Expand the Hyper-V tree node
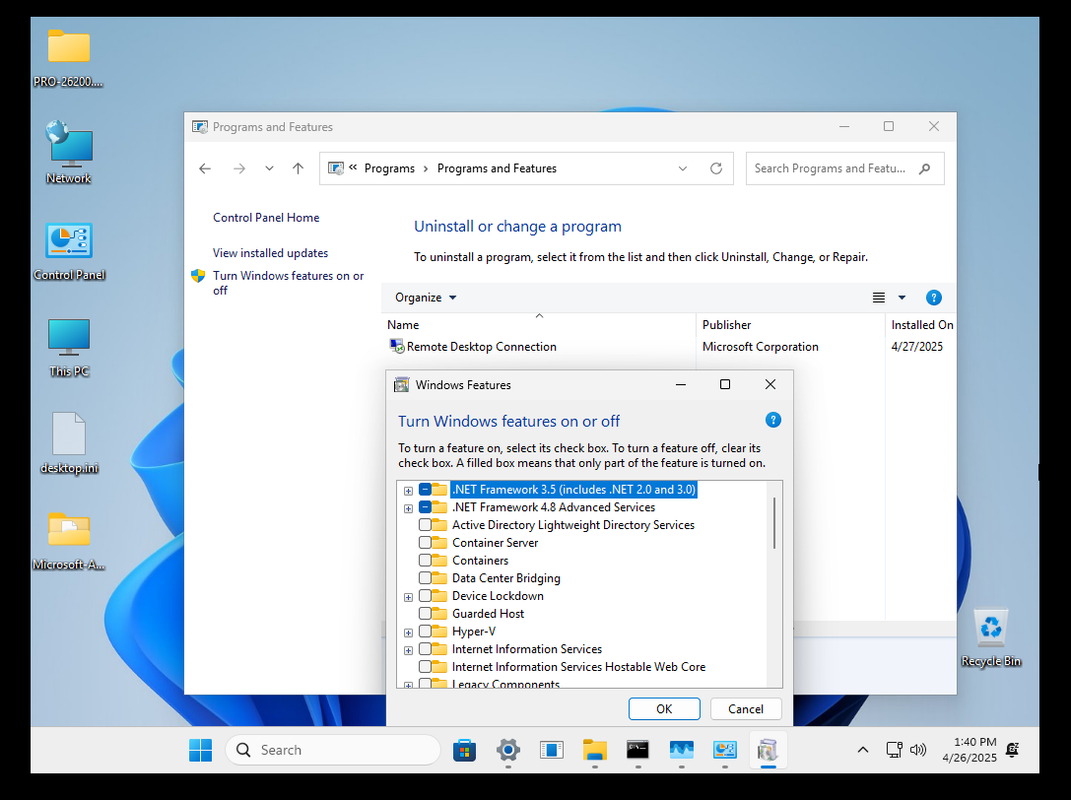1071x800 pixels. click(x=408, y=633)
